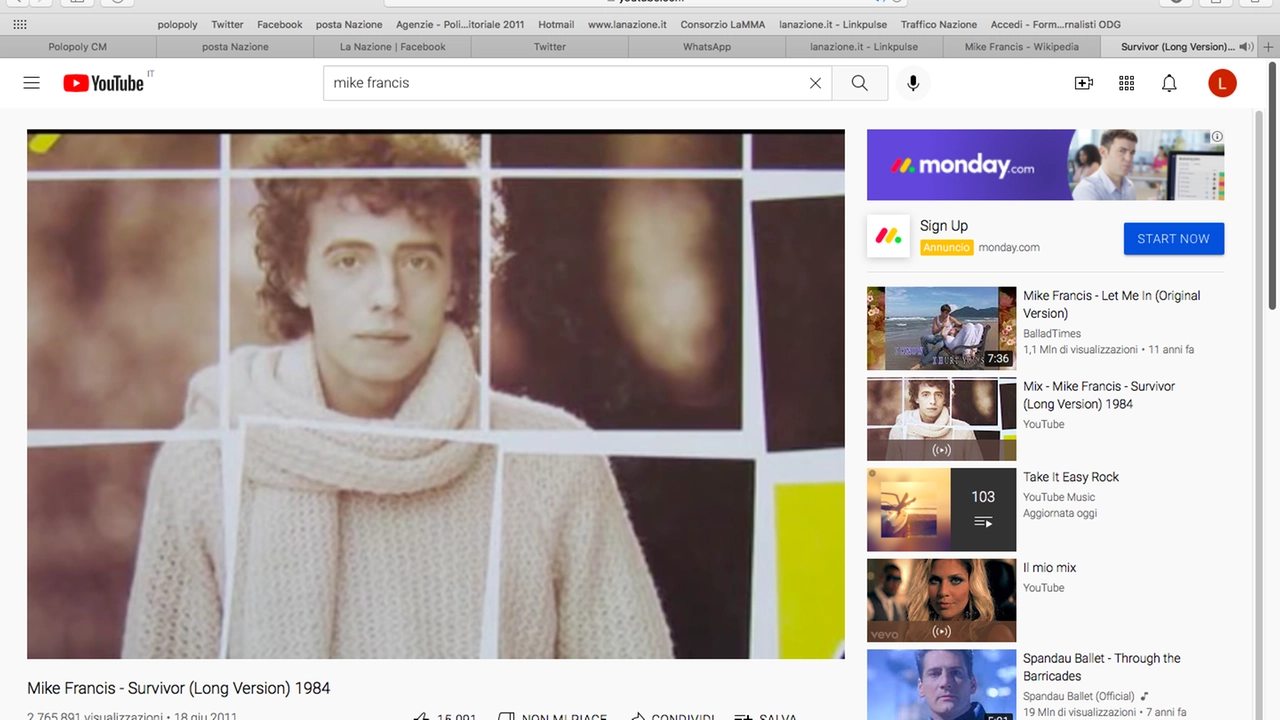Viewport: 1280px width, 720px height.
Task: Switch to the WhatsApp tab
Action: 707,47
